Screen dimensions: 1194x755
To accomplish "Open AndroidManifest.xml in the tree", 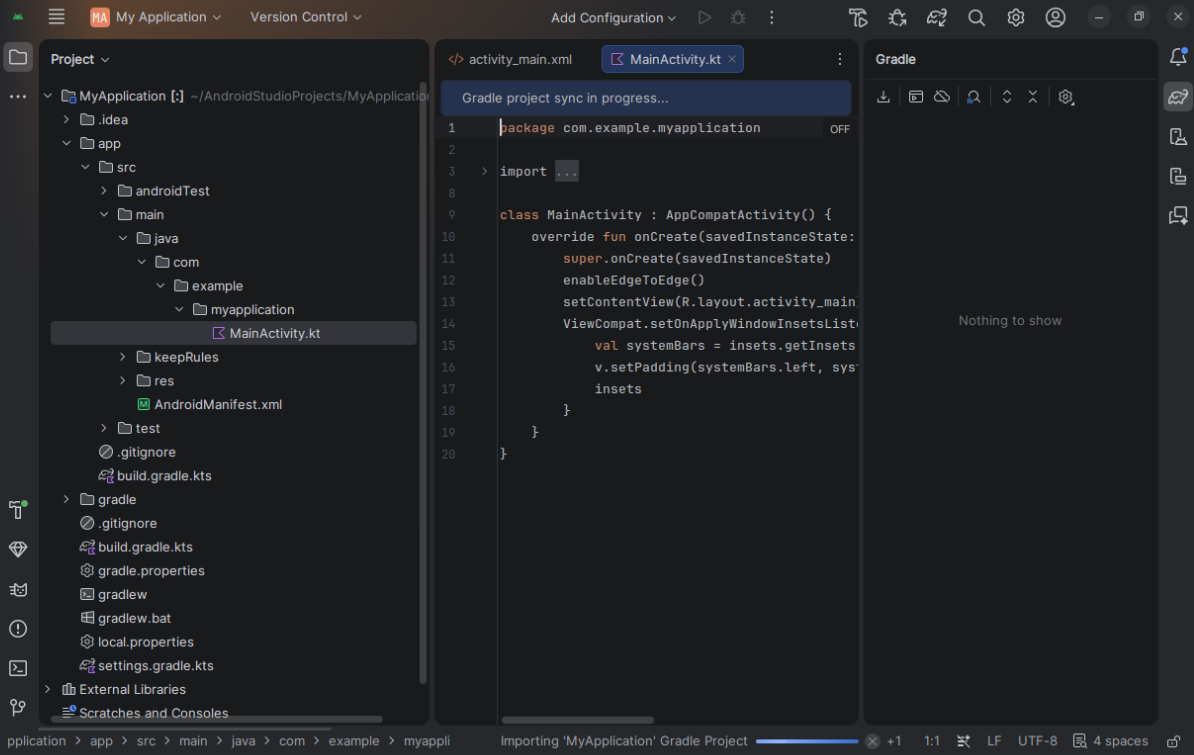I will (x=209, y=405).
